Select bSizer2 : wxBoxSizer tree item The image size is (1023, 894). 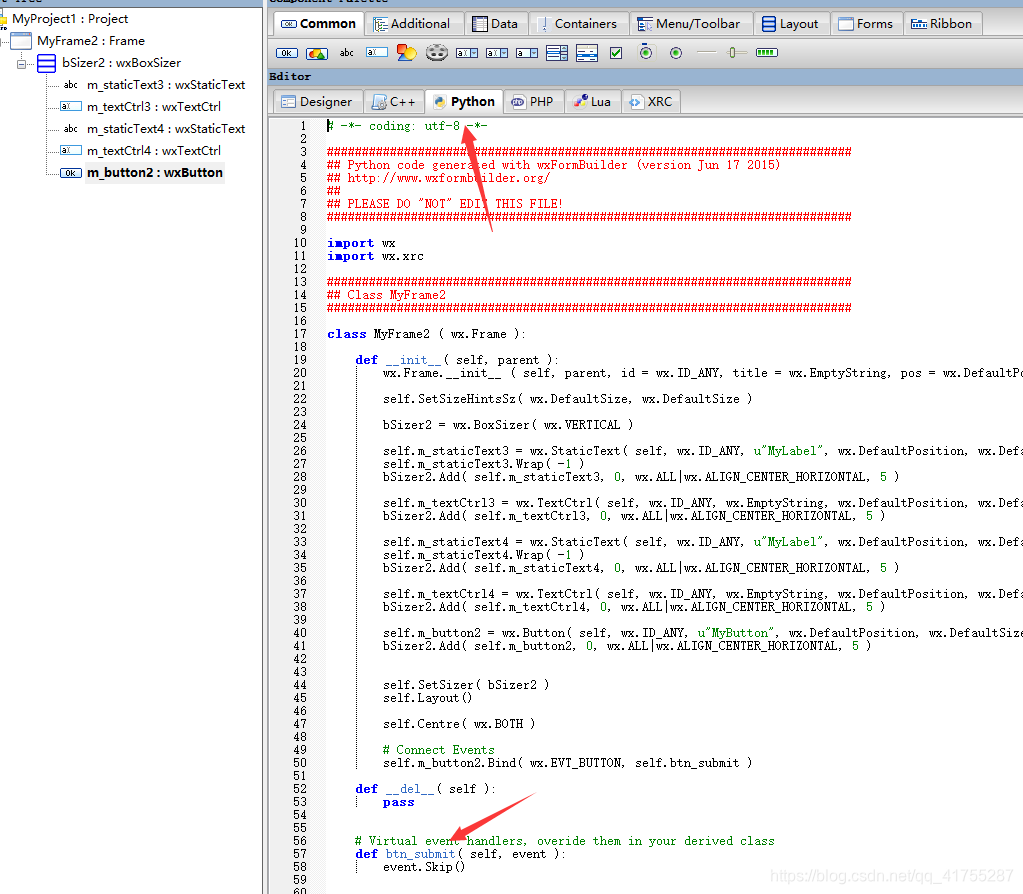coord(121,63)
